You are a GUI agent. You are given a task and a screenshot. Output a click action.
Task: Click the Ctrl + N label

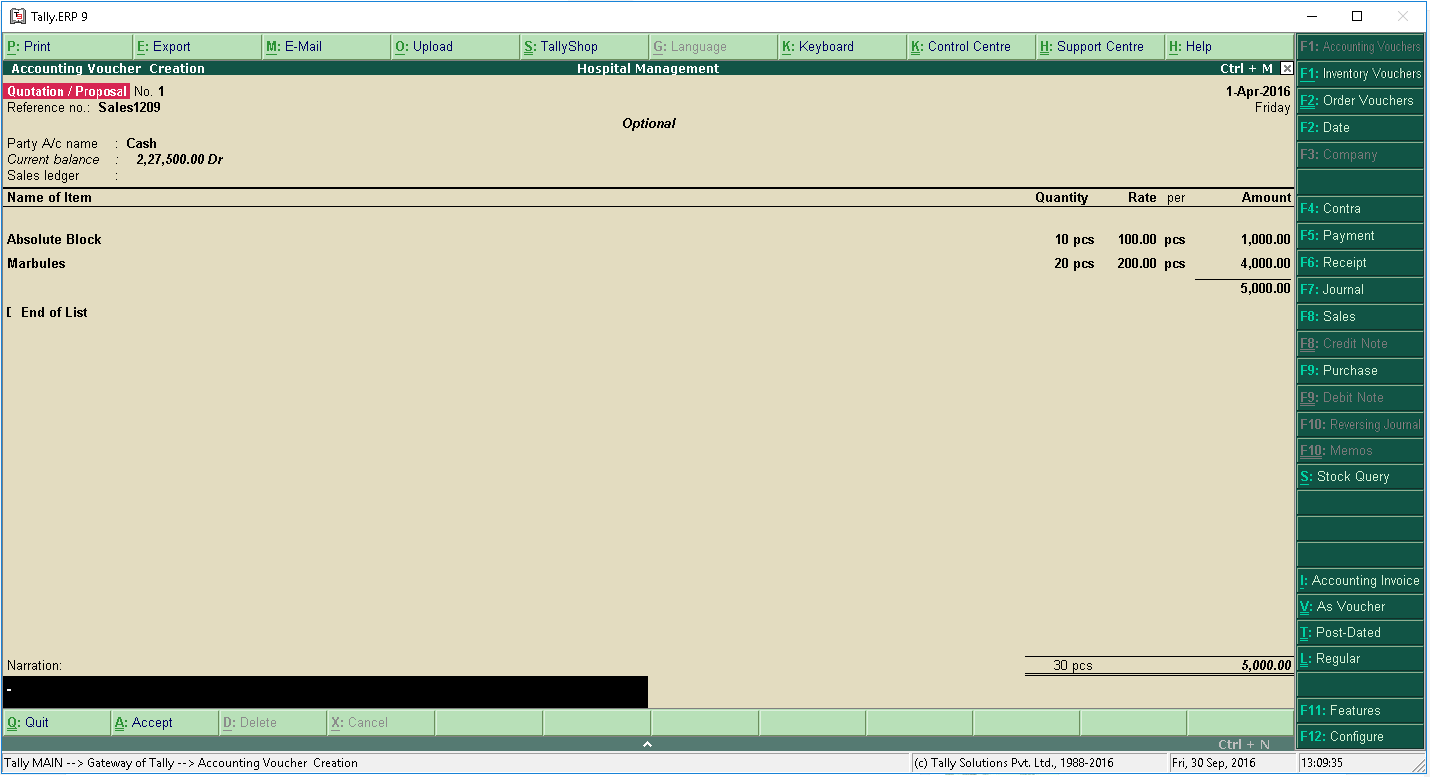coord(1244,745)
